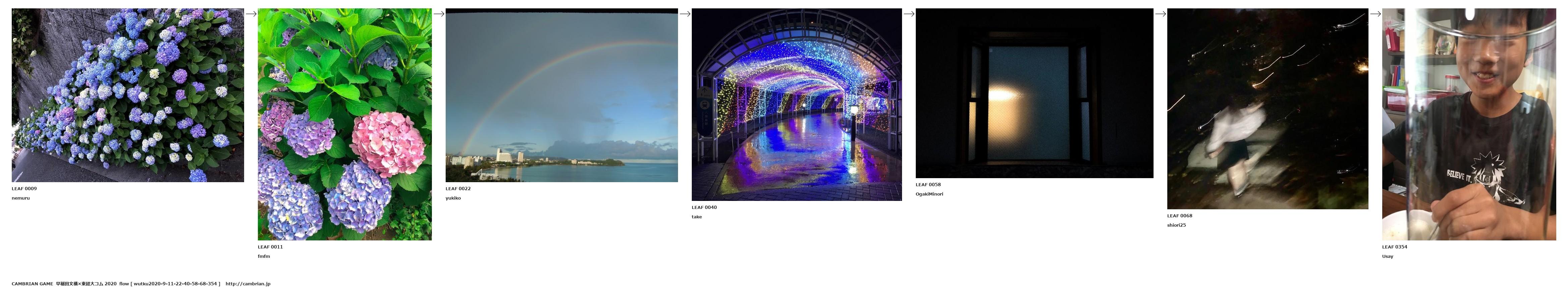This screenshot has height=292, width=1568.
Task: Click the CAMBRIAN GAME footer title
Action: click(x=32, y=284)
